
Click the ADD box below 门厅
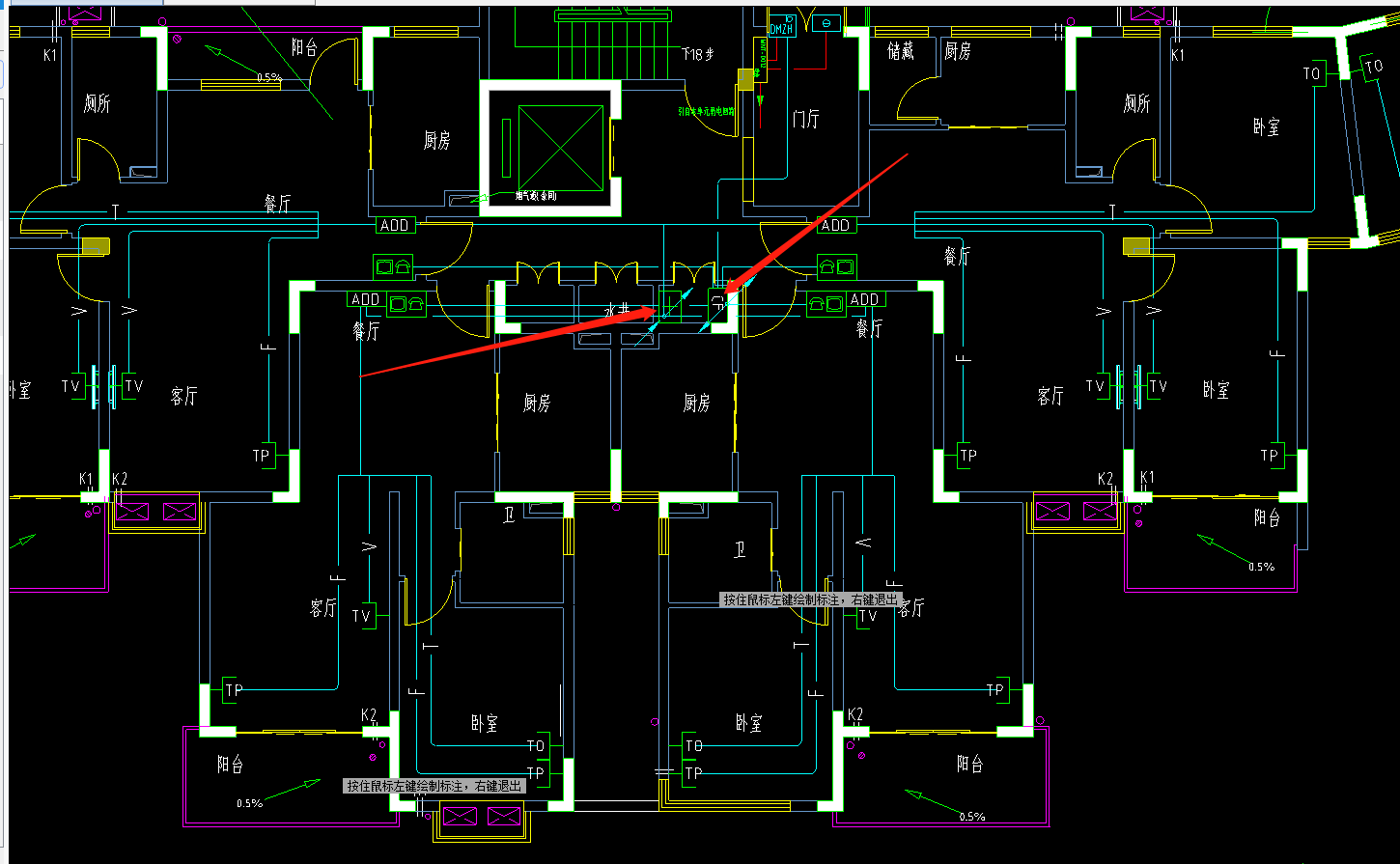[x=835, y=225]
